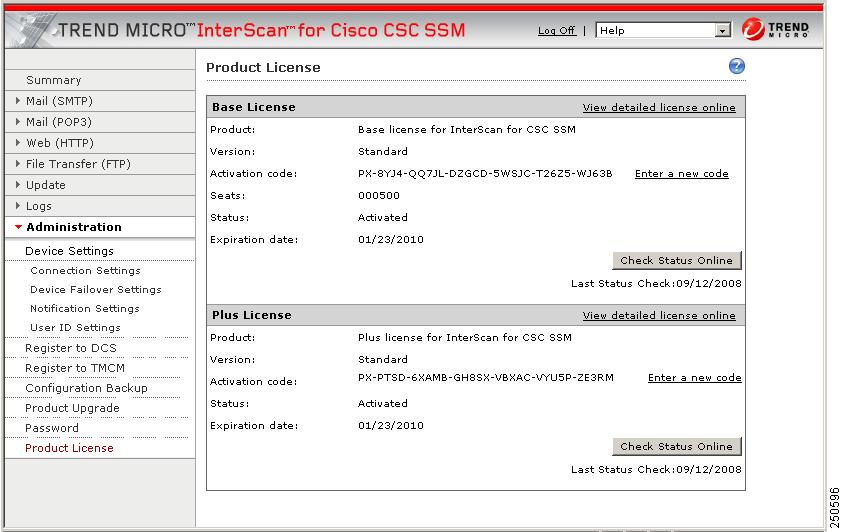
Task: Click Check Status Online under Base License
Action: (x=677, y=260)
